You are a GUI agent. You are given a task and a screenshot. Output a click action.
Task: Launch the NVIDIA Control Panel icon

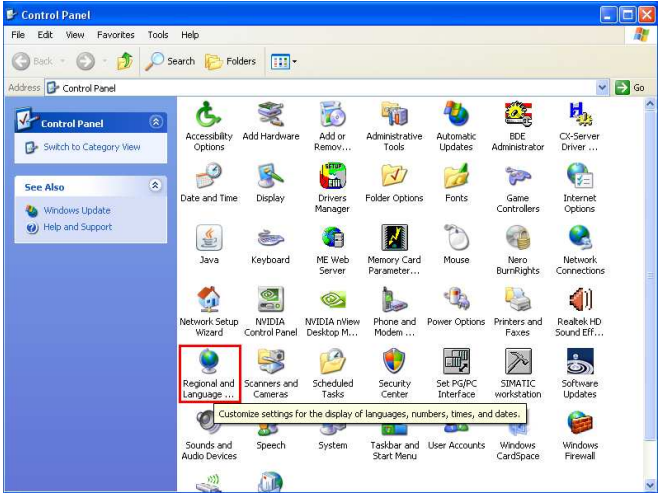(x=271, y=311)
